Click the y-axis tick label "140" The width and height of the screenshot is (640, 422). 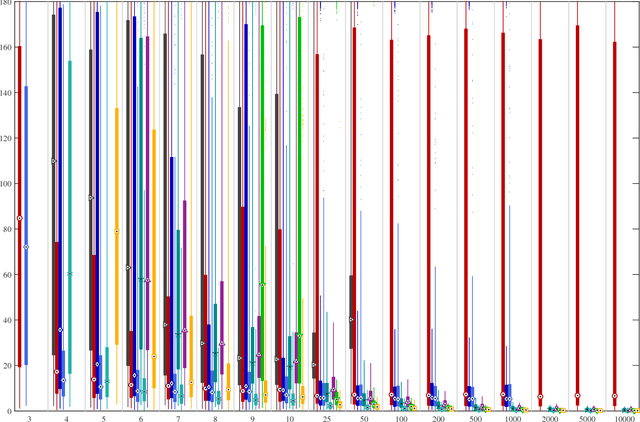pos(6,93)
